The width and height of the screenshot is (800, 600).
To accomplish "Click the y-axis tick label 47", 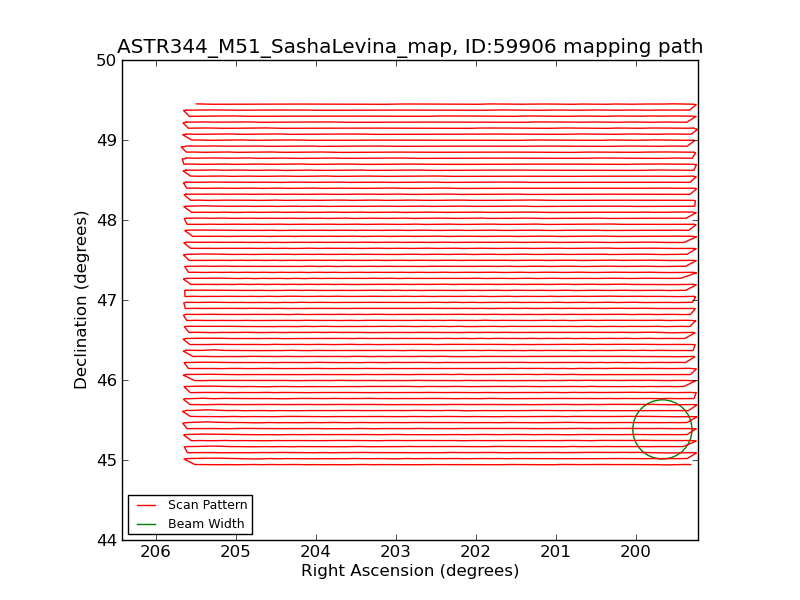I will click(106, 301).
